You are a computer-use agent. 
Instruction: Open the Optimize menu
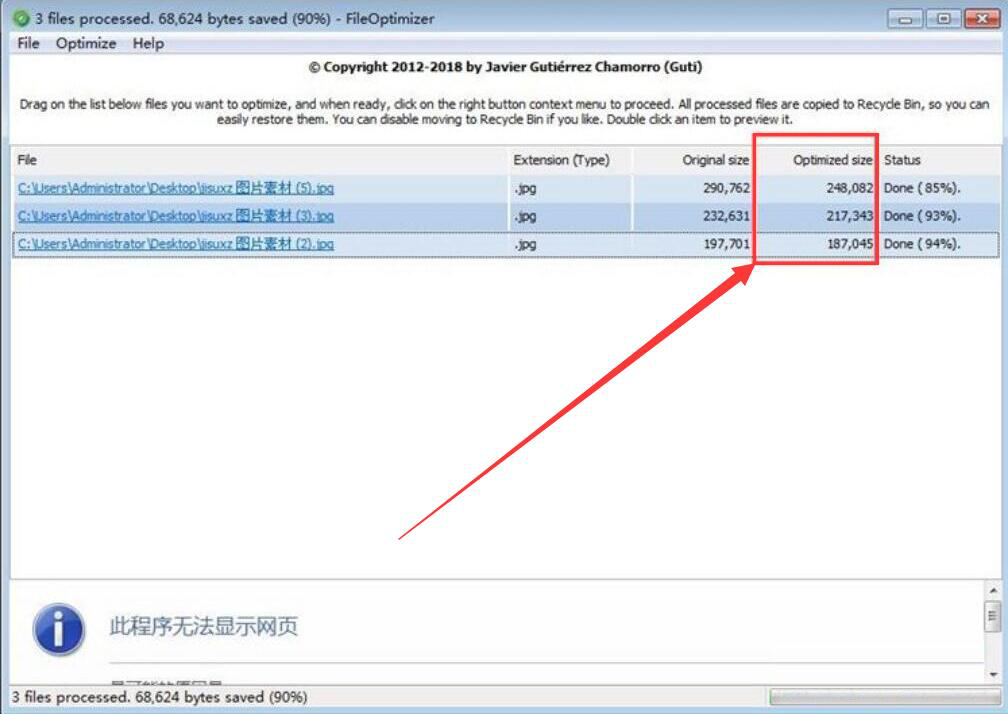click(x=86, y=44)
